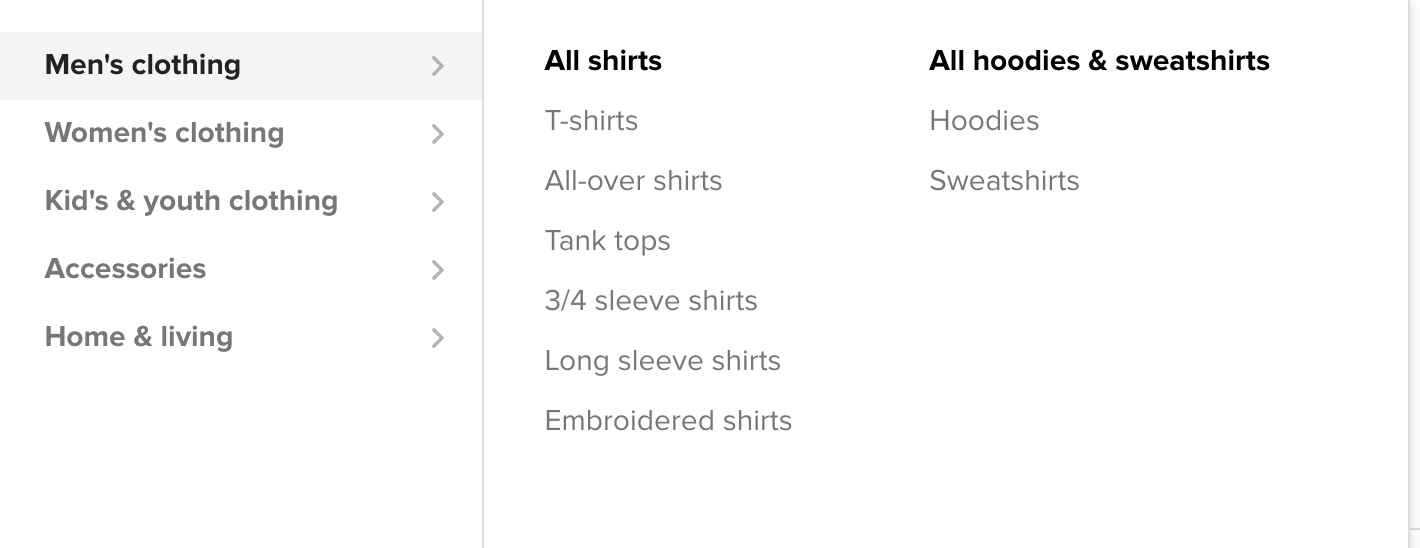Expand Men's clothing chevron arrow
1420x548 pixels.
[437, 66]
